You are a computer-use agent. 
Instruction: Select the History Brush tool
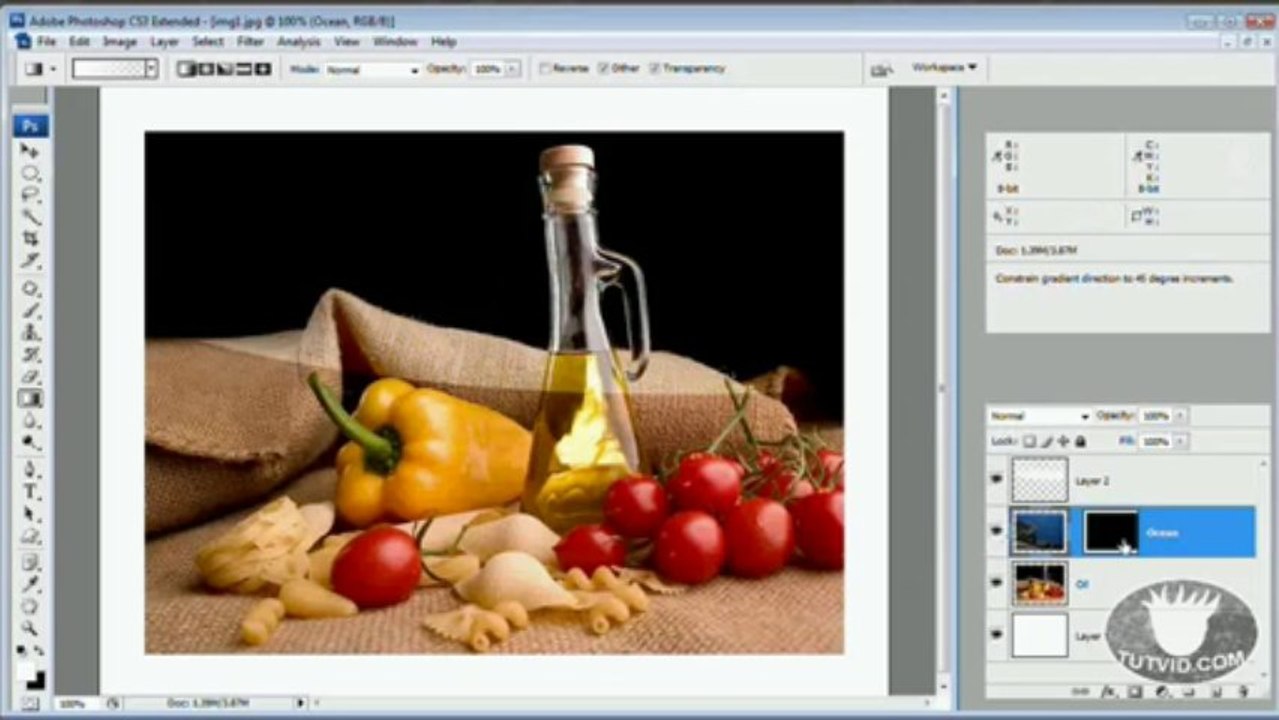(31, 354)
